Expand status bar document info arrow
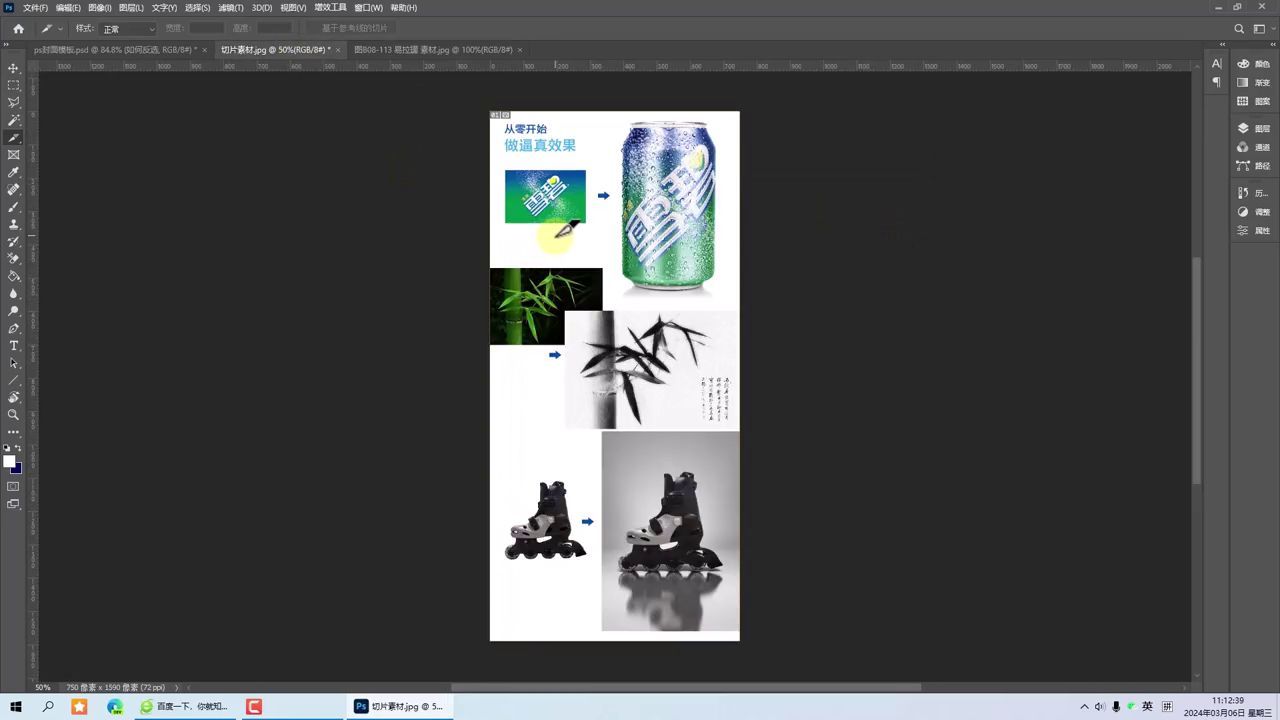This screenshot has height=720, width=1280. click(177, 688)
